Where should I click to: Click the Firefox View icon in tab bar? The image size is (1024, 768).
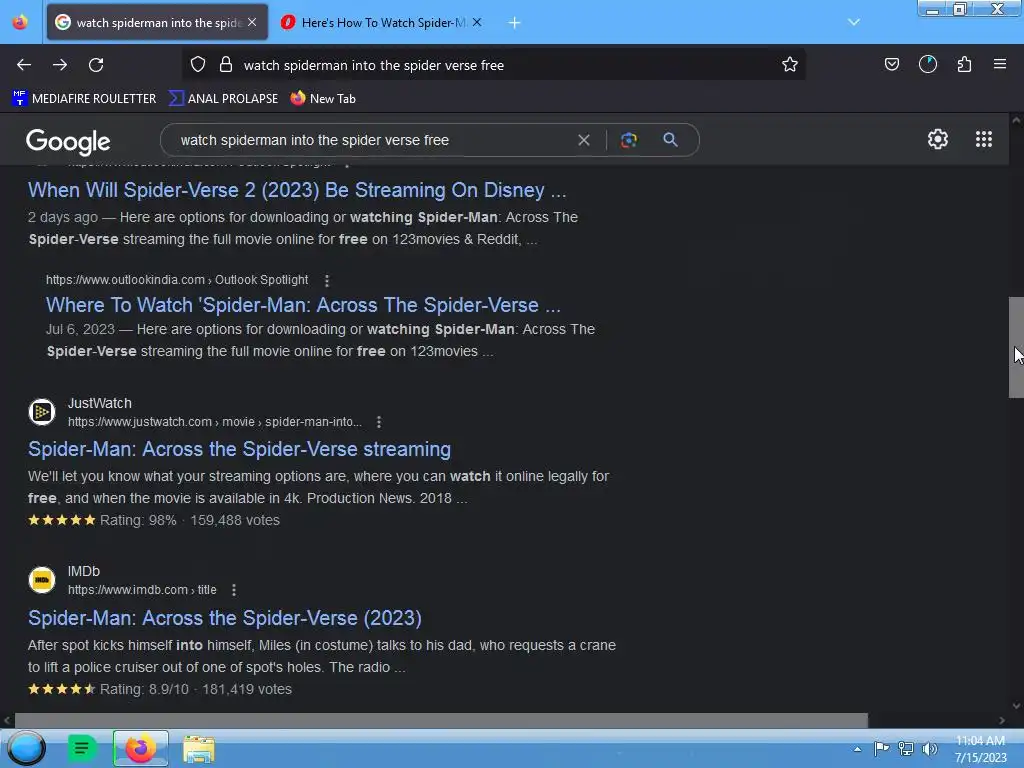20,22
